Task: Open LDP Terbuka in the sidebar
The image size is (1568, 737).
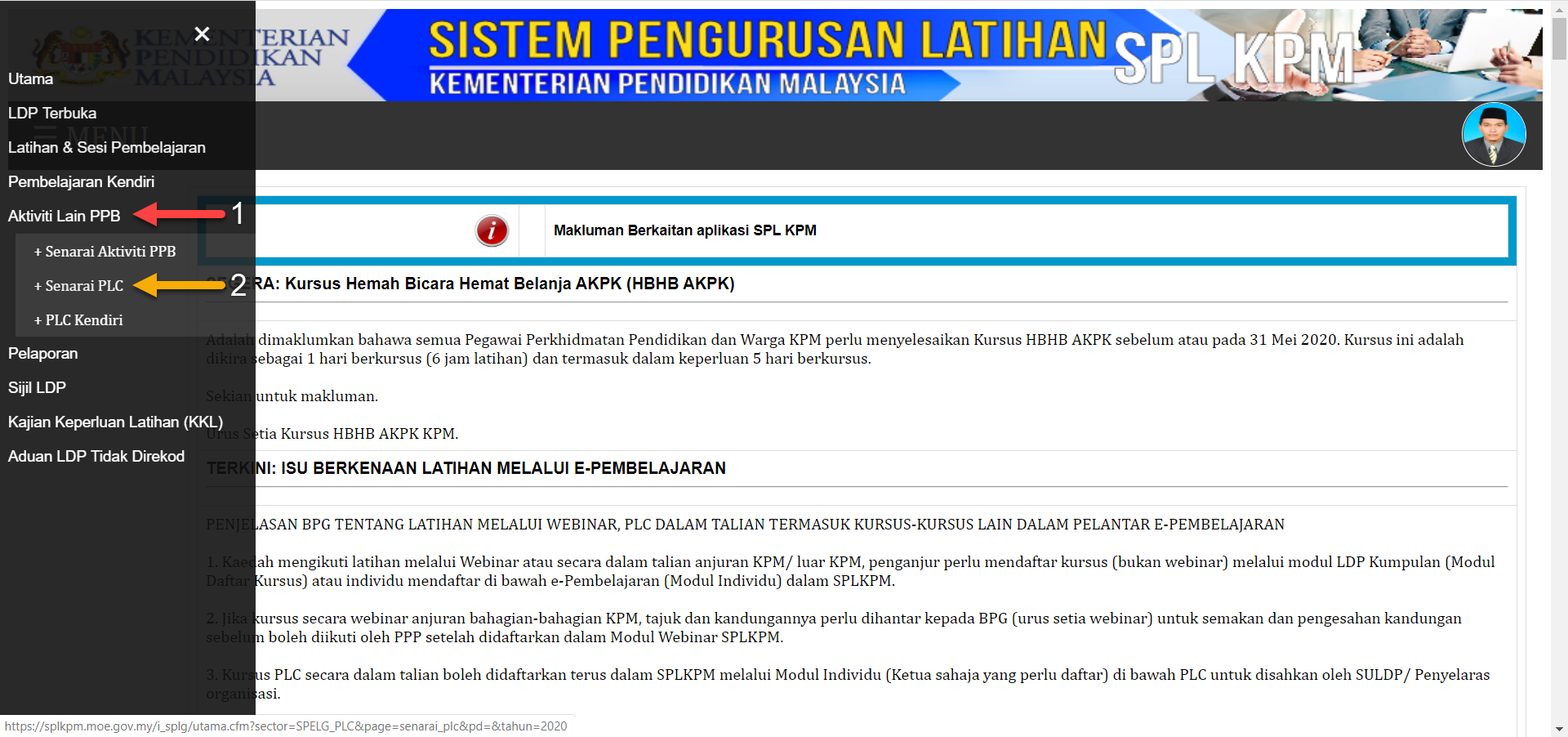Action: click(x=52, y=114)
